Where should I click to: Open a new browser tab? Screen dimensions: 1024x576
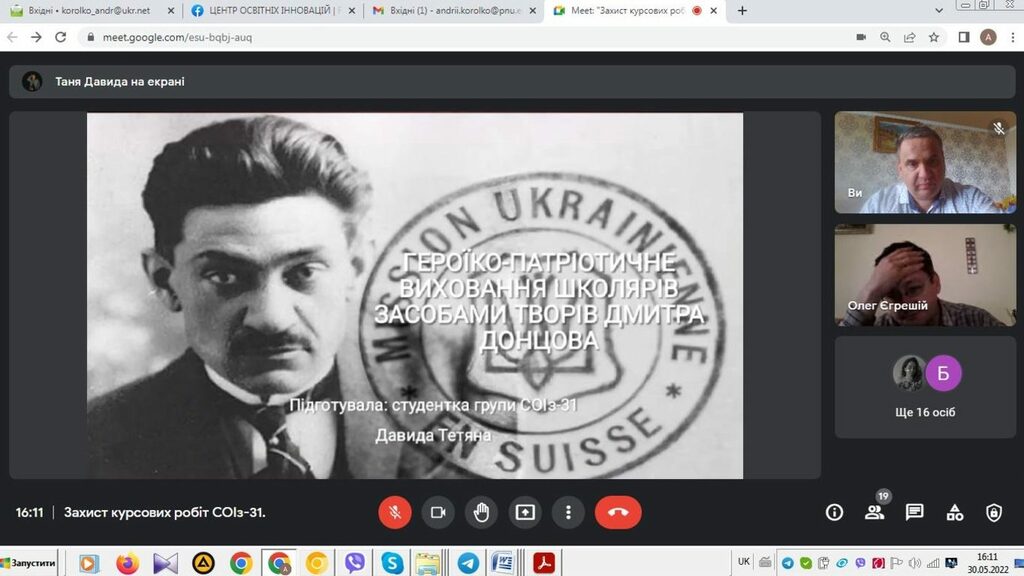(742, 11)
